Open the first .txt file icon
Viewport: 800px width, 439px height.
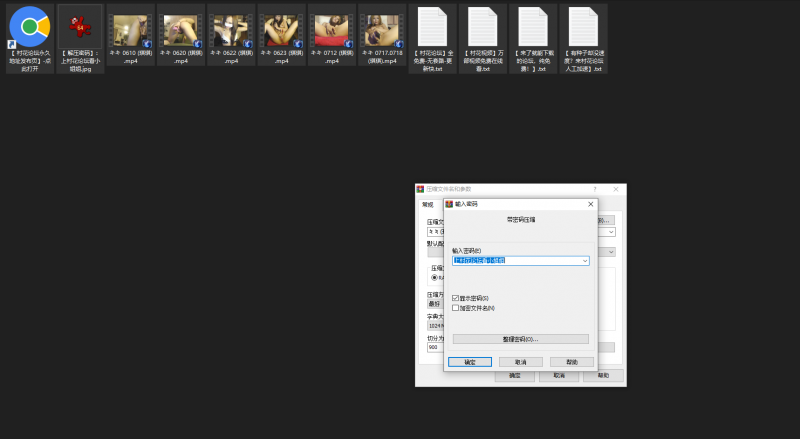coord(433,27)
